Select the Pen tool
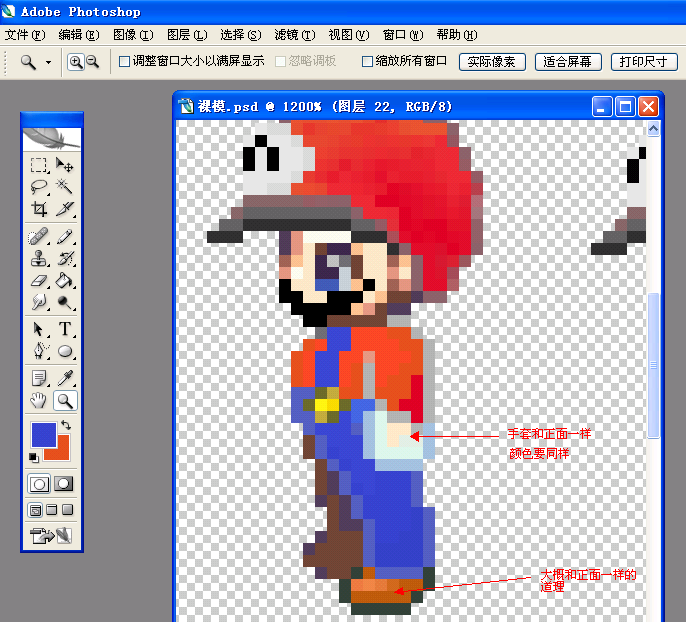Image resolution: width=686 pixels, height=622 pixels. tap(38, 351)
